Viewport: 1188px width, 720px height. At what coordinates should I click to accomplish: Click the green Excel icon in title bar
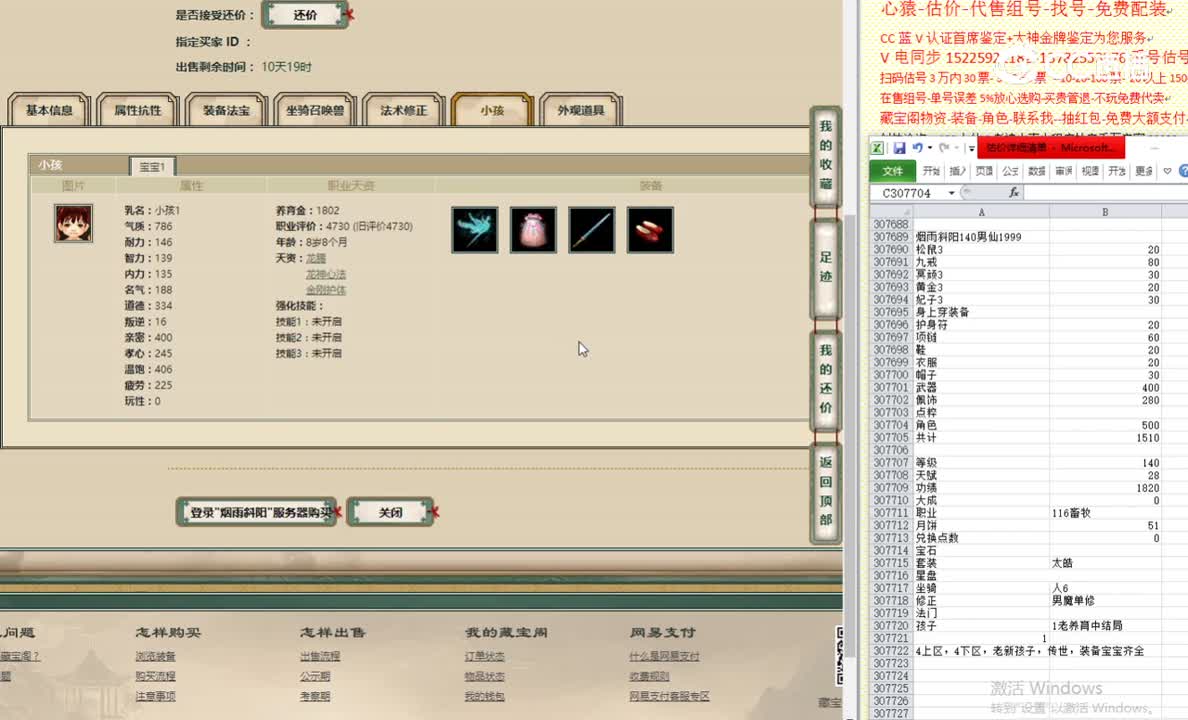tap(877, 147)
